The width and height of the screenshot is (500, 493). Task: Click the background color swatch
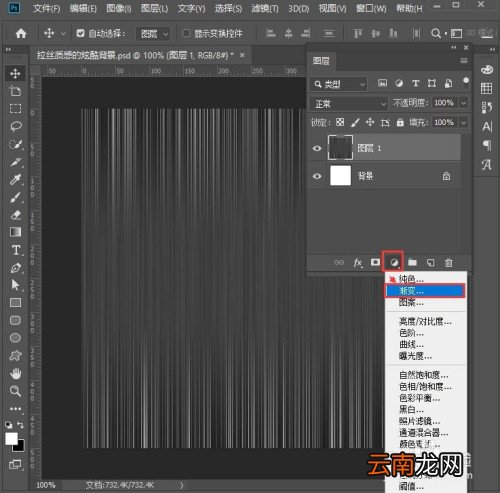pyautogui.click(x=20, y=447)
